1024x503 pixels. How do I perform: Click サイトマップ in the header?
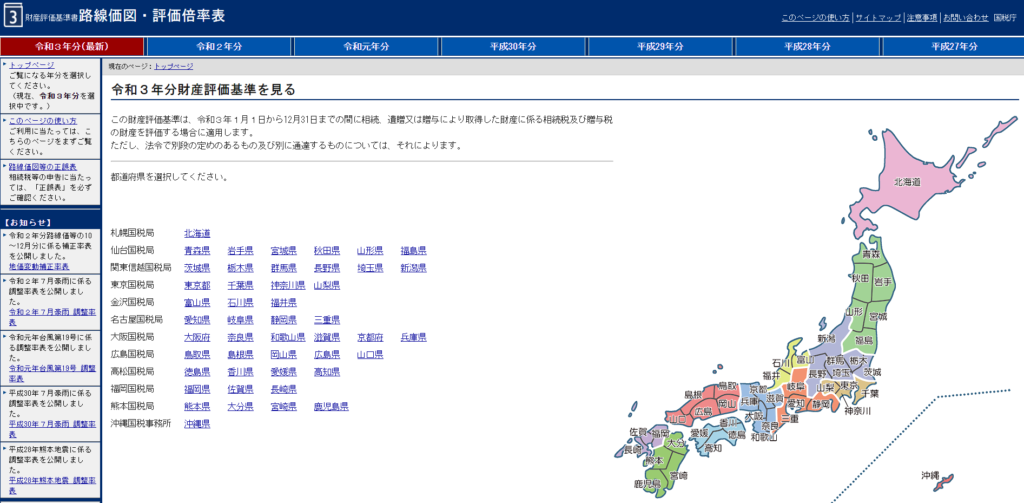point(850,17)
